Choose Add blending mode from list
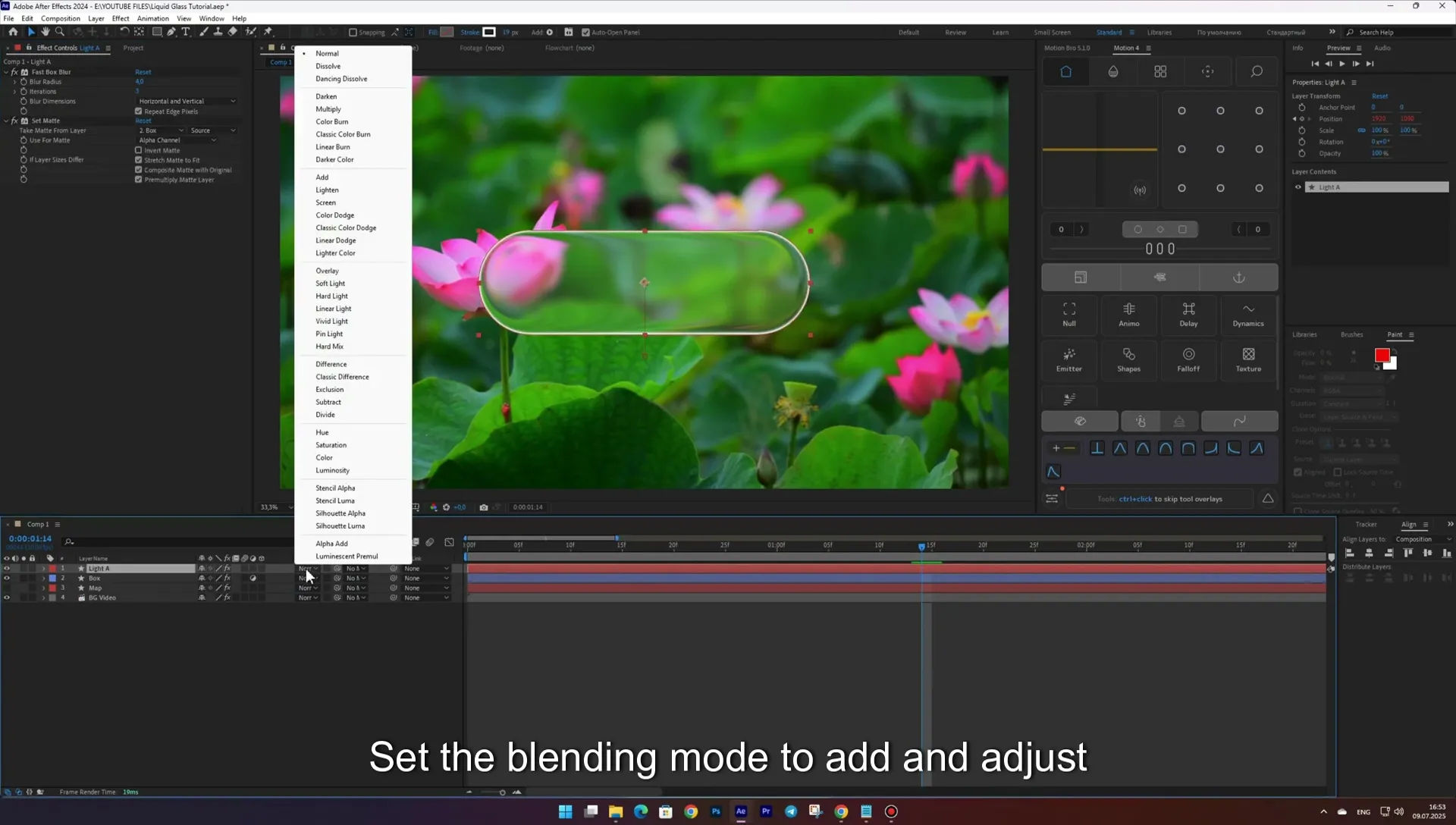 [322, 177]
